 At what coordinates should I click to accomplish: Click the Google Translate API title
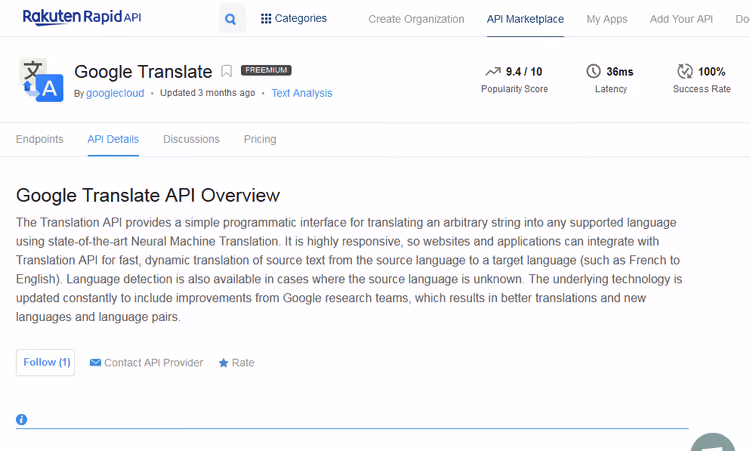pos(143,72)
